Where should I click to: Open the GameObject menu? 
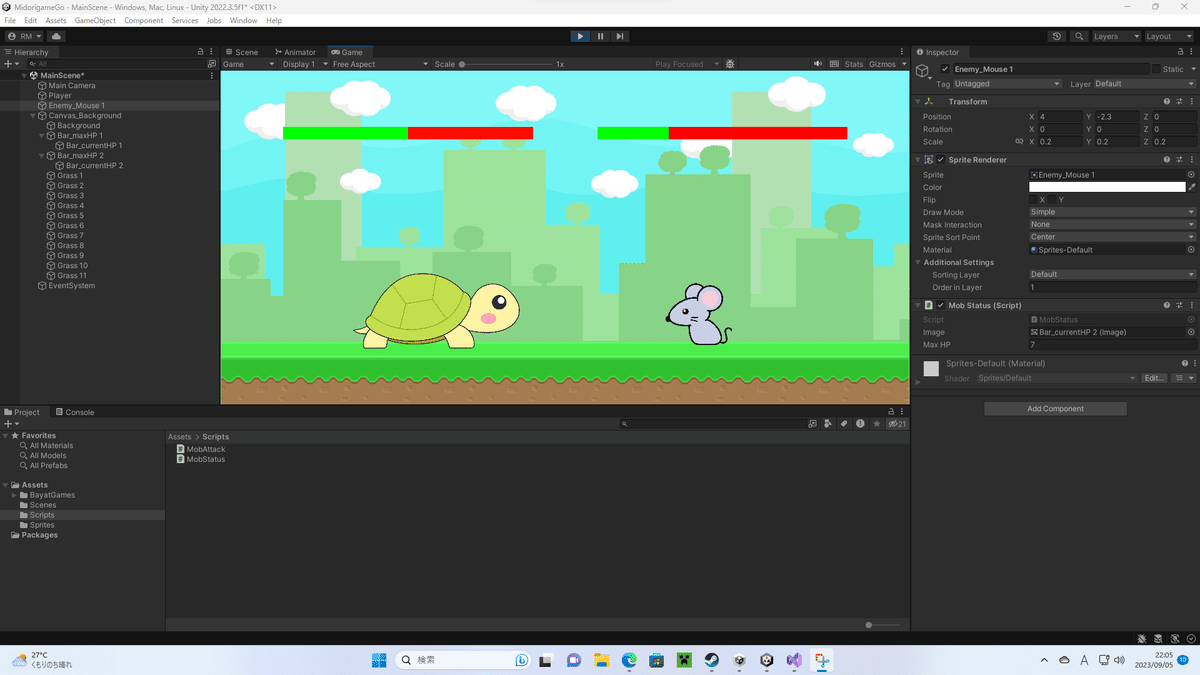click(x=94, y=19)
